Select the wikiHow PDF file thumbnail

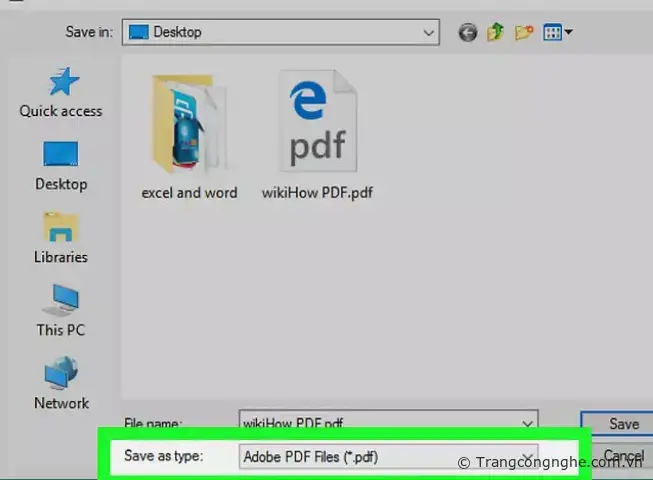click(x=317, y=123)
